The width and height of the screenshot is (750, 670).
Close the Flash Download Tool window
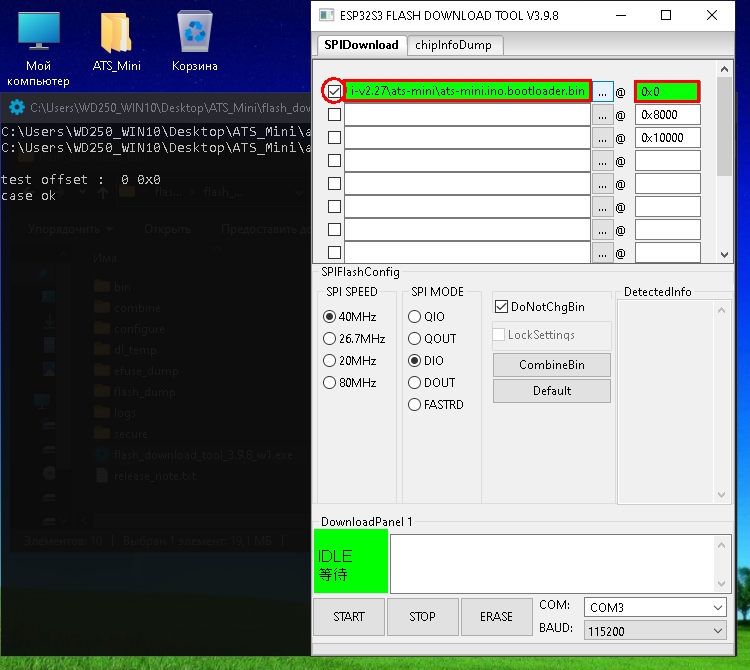tap(712, 15)
